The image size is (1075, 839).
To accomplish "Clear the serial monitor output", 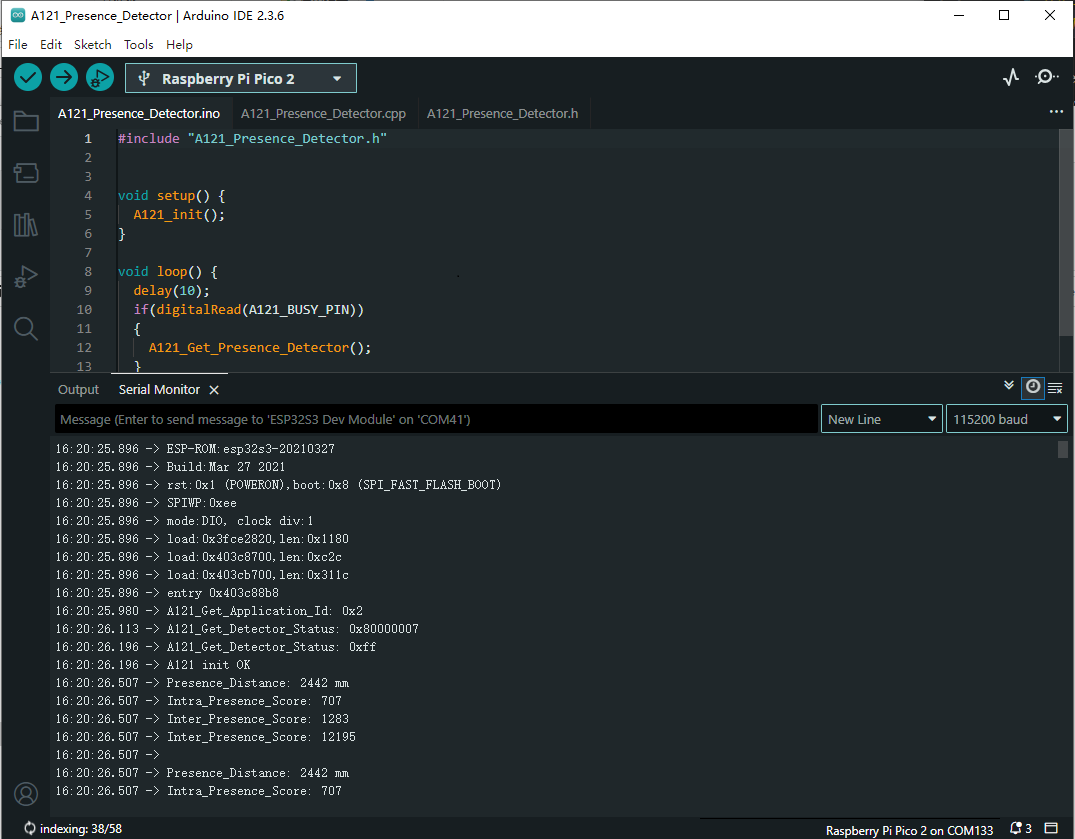I will tap(1055, 388).
